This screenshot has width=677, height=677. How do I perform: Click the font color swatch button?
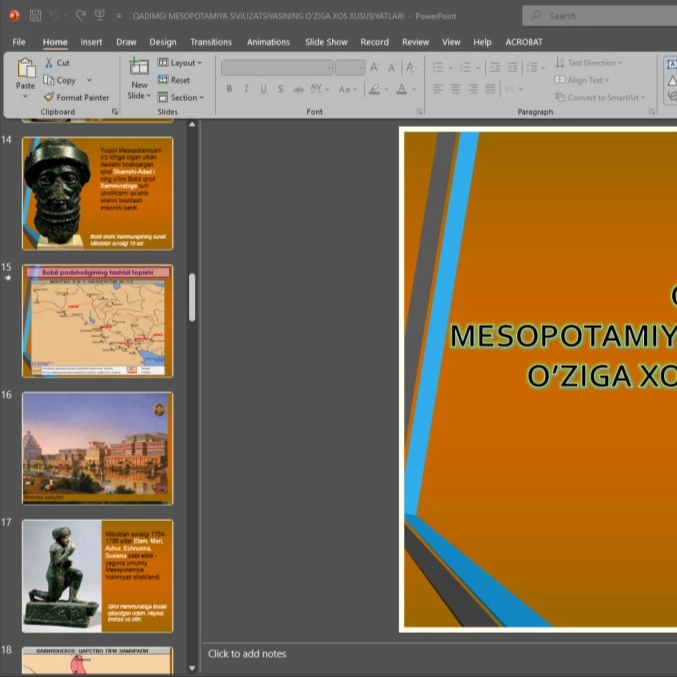(401, 89)
